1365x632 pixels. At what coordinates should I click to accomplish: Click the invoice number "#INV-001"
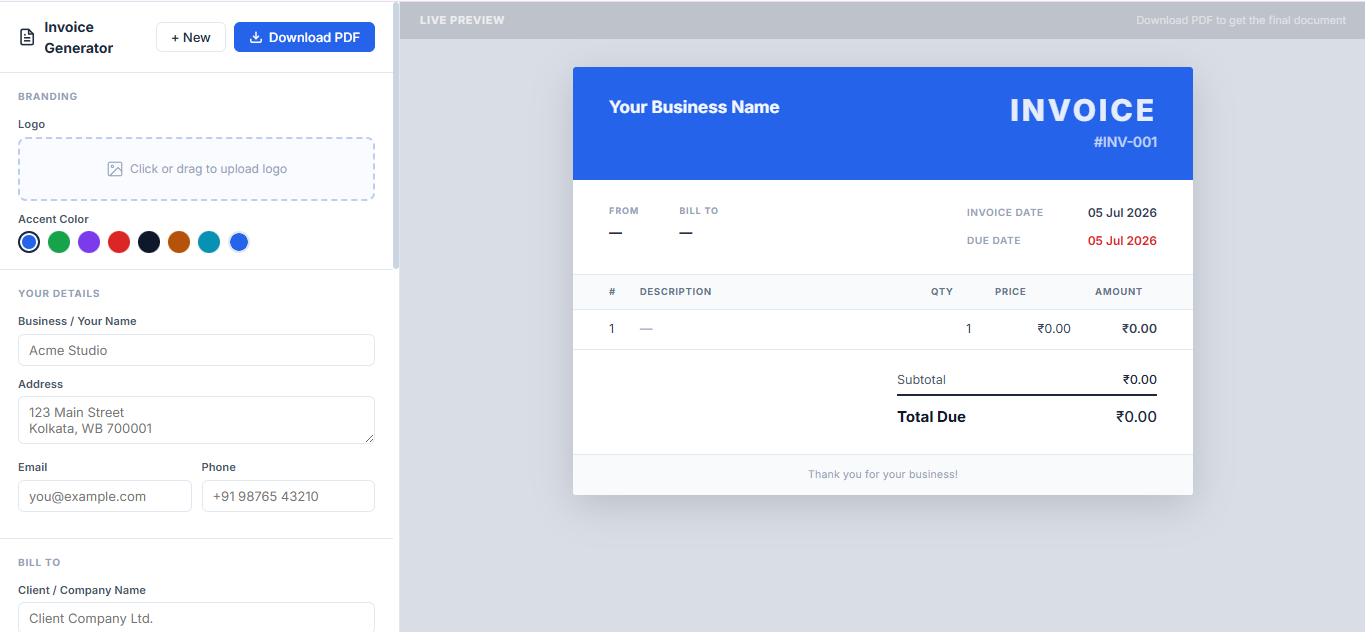coord(1126,142)
